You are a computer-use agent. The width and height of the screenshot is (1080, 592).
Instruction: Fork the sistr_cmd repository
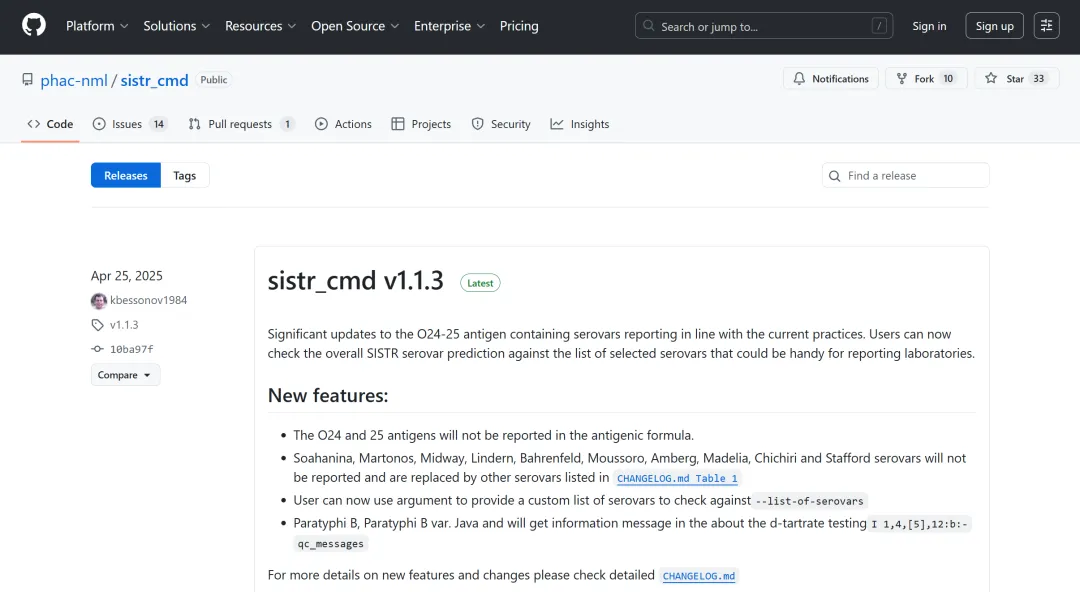point(925,79)
